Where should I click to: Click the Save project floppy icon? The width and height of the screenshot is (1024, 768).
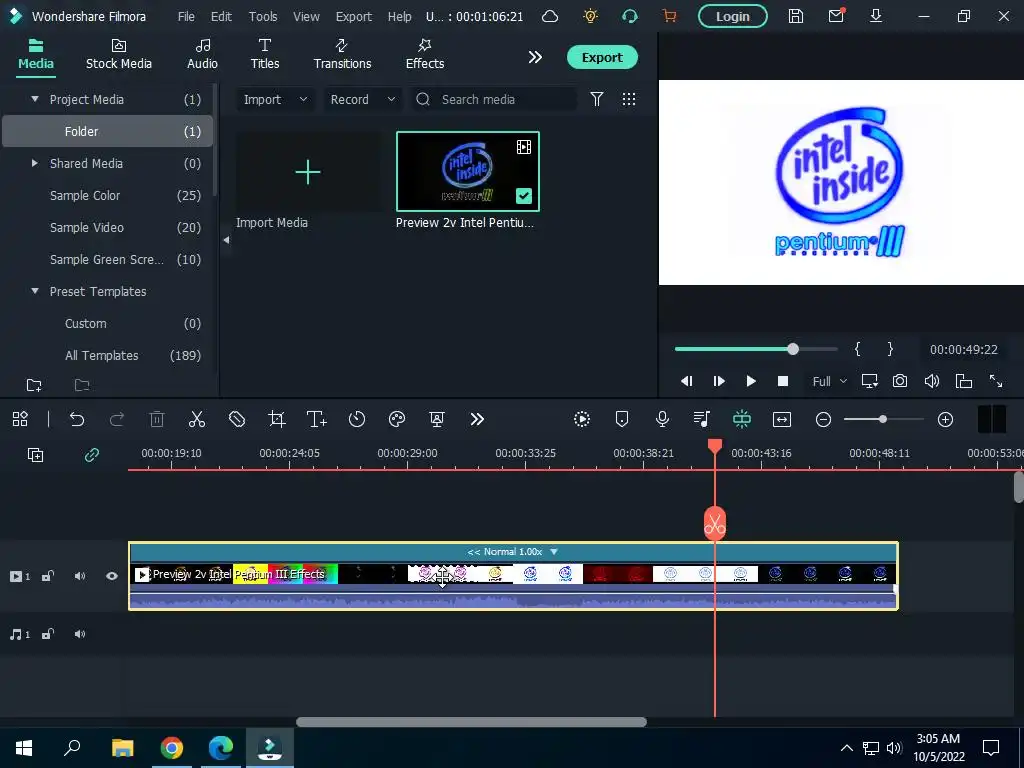[x=795, y=16]
